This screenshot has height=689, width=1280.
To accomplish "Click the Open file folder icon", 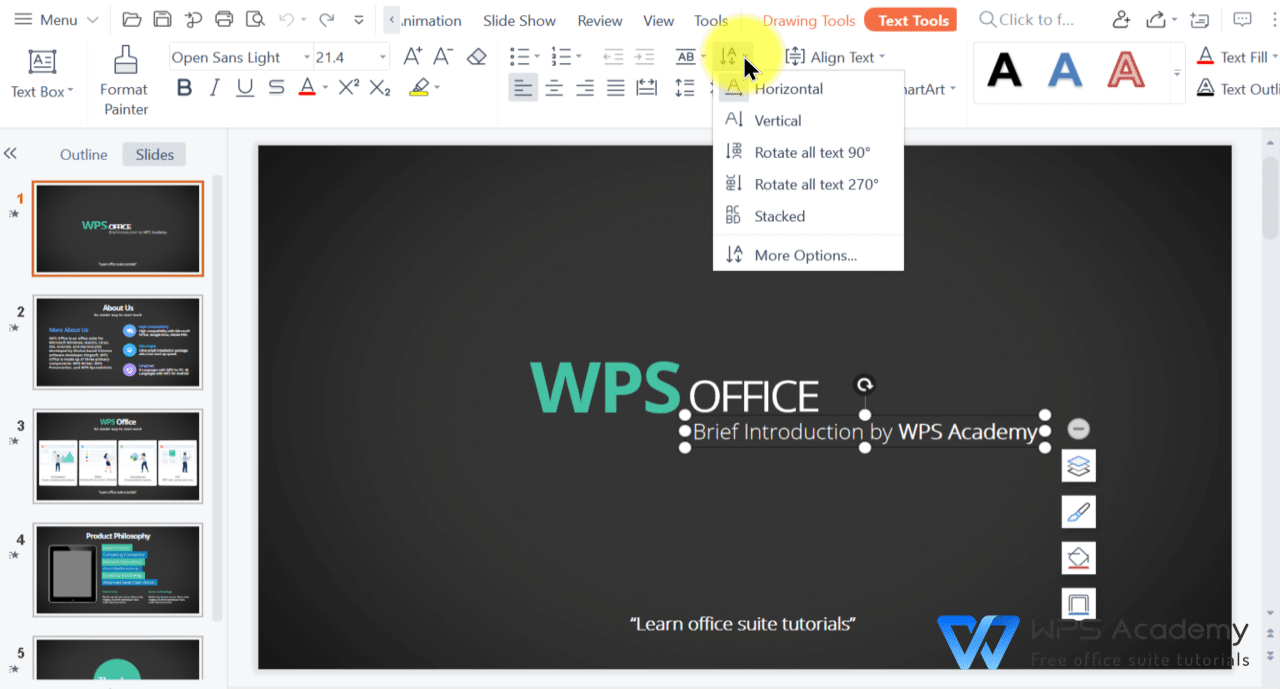I will 131,19.
